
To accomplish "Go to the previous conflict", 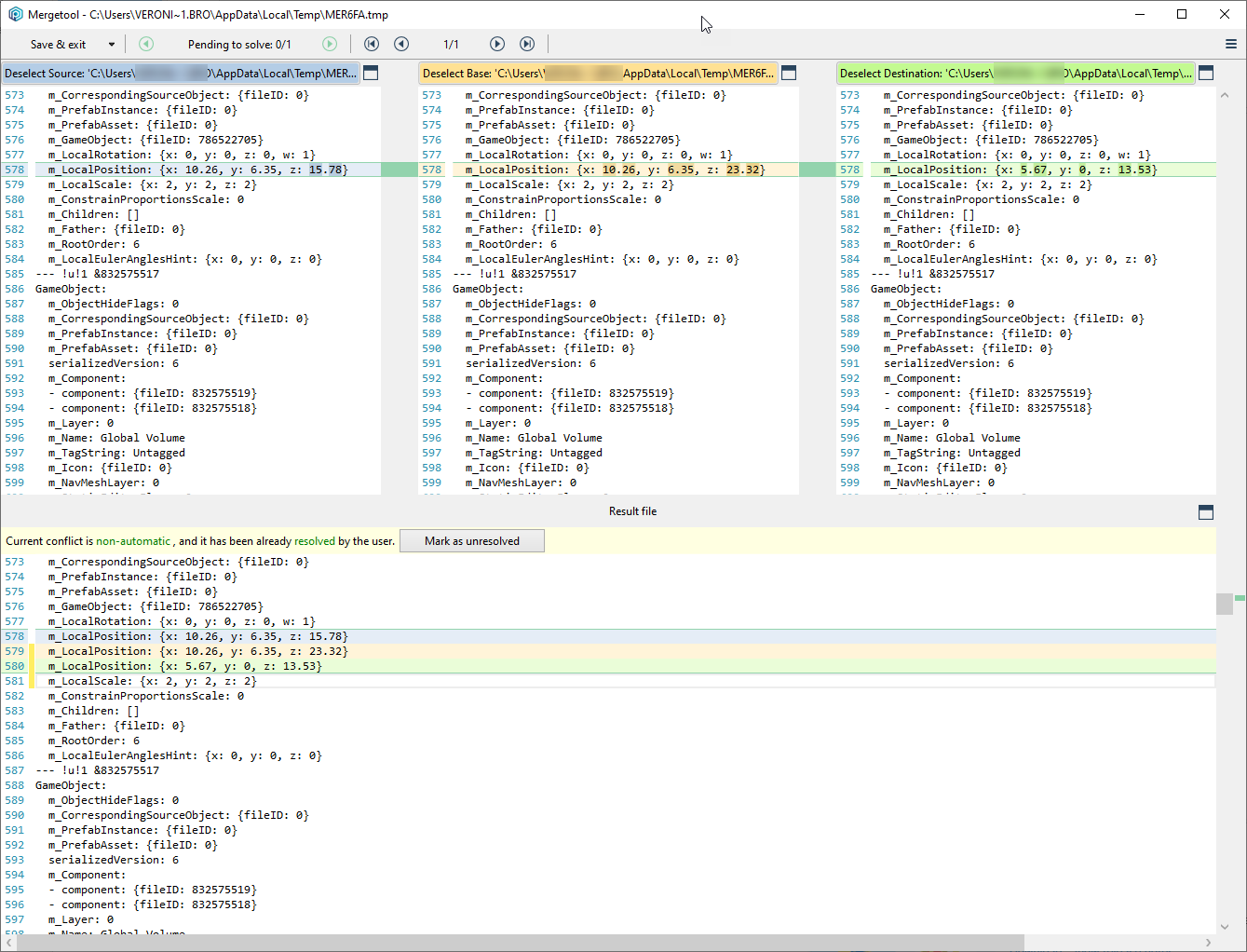I will tap(401, 44).
